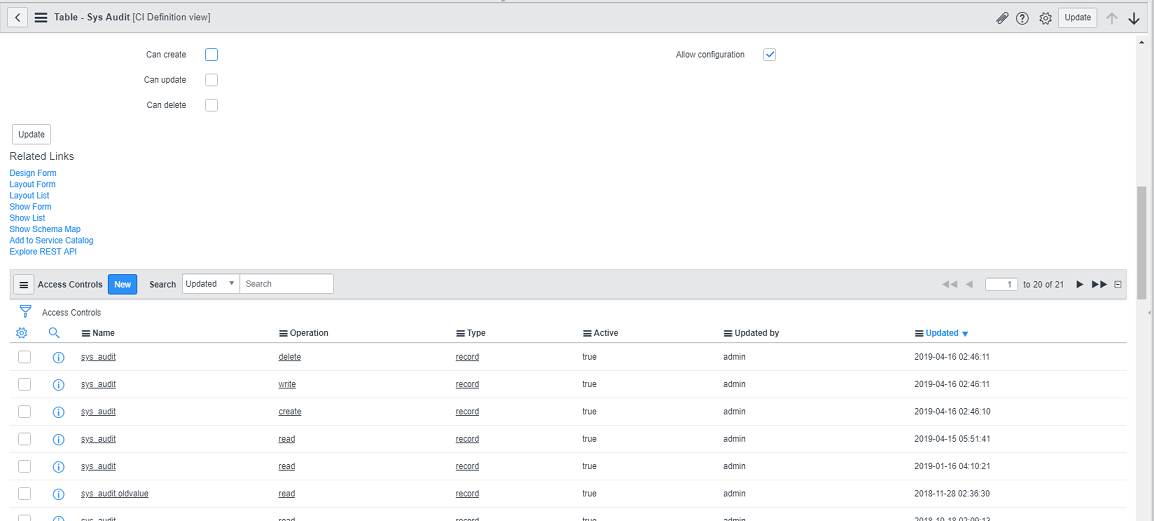Screen dimensions: 1154x521
Task: Click the back arrow in form header
Action: pos(19,18)
